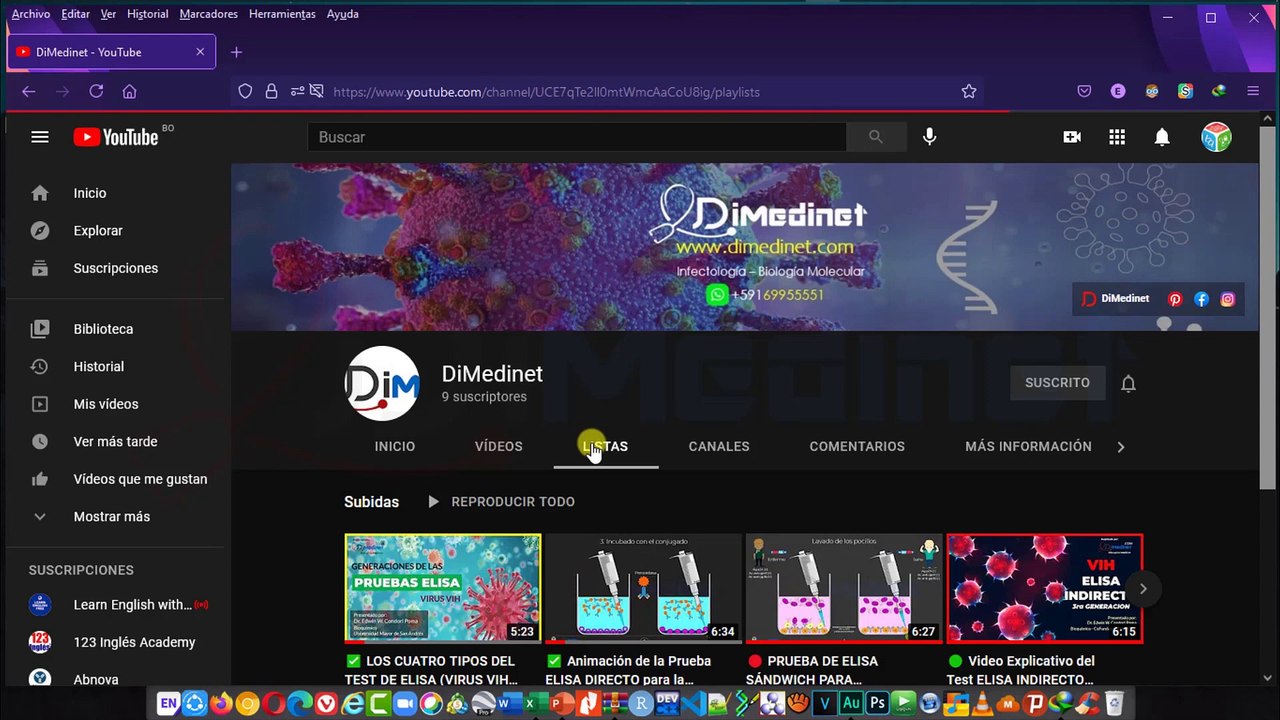The image size is (1280, 720).
Task: Click the Buscar search field
Action: tap(577, 137)
